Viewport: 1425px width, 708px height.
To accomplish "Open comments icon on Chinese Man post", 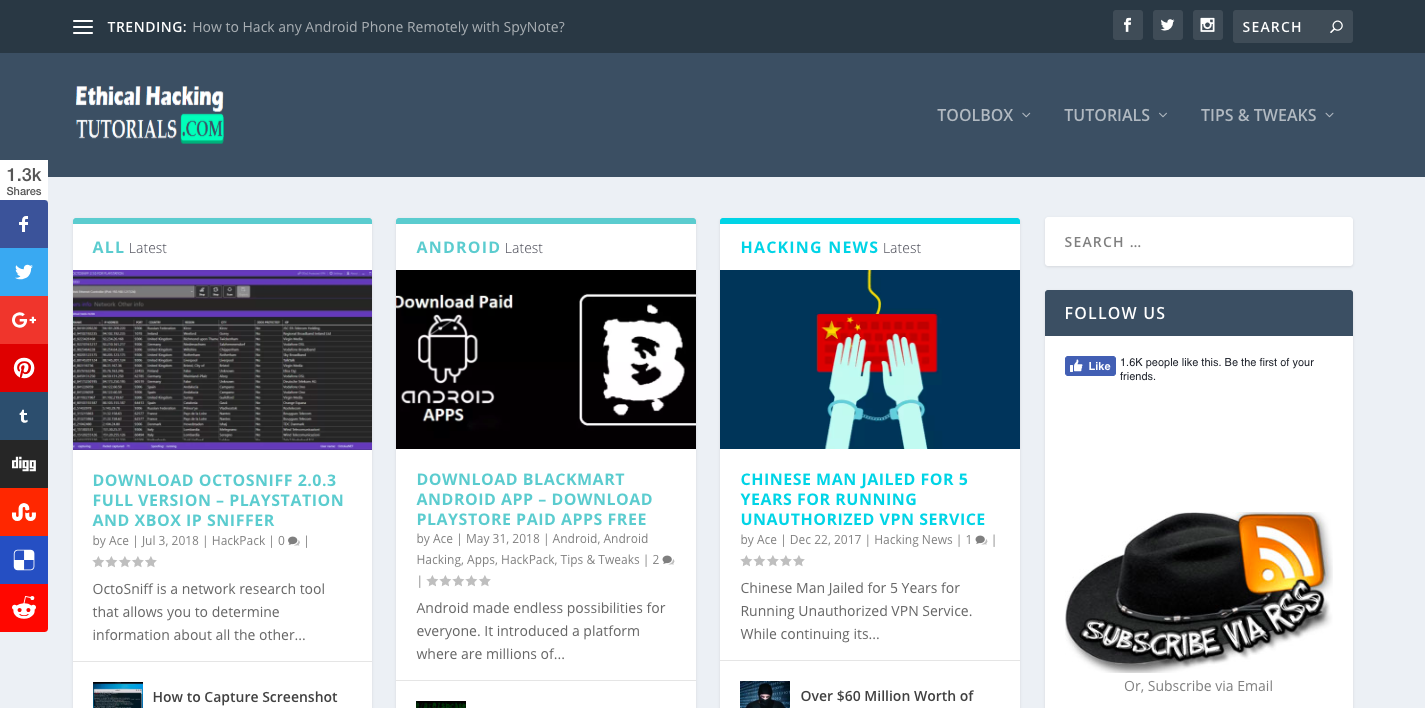I will point(981,540).
